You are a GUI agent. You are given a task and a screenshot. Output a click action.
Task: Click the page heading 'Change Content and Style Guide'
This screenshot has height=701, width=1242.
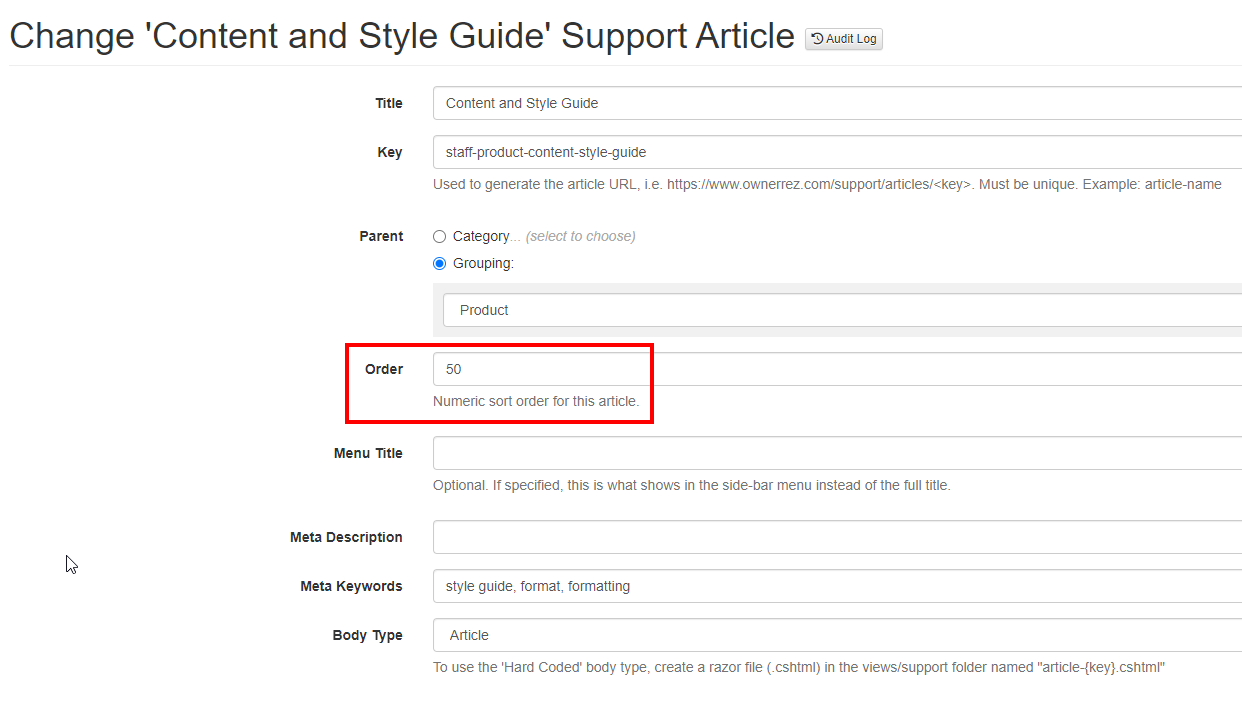pyautogui.click(x=400, y=35)
